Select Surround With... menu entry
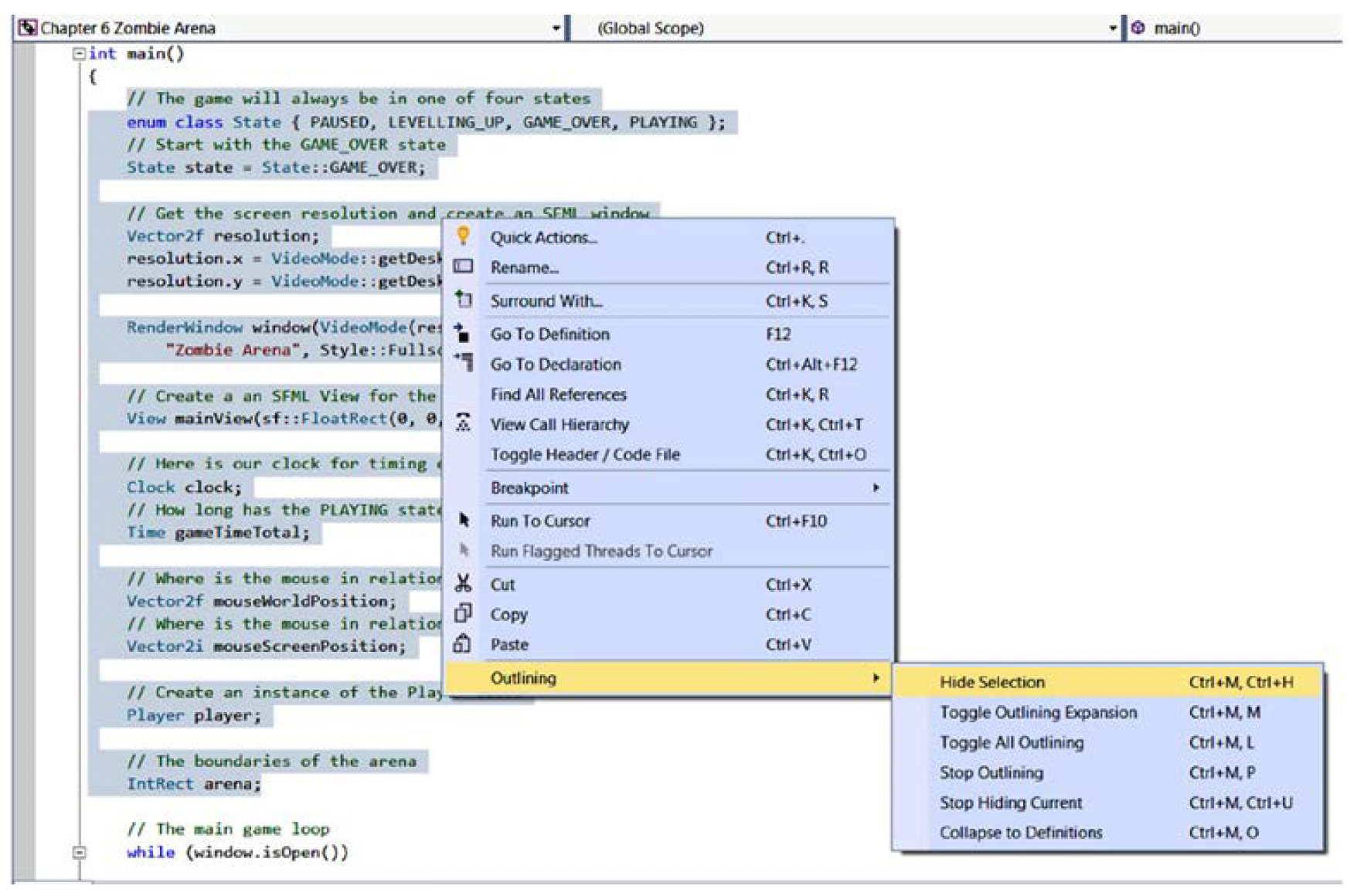The width and height of the screenshot is (1357, 896). (670, 300)
